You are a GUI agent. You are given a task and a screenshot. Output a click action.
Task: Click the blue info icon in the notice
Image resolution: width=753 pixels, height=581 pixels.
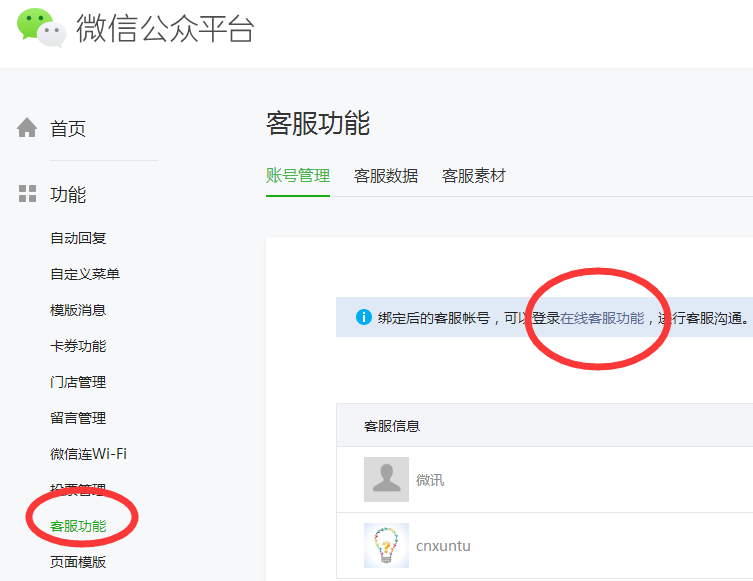click(x=363, y=318)
